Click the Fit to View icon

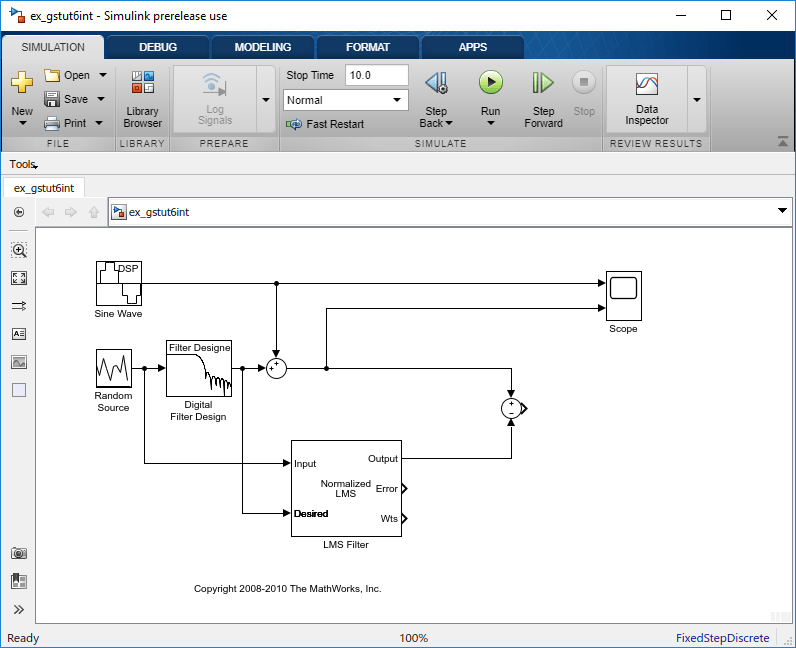point(19,278)
